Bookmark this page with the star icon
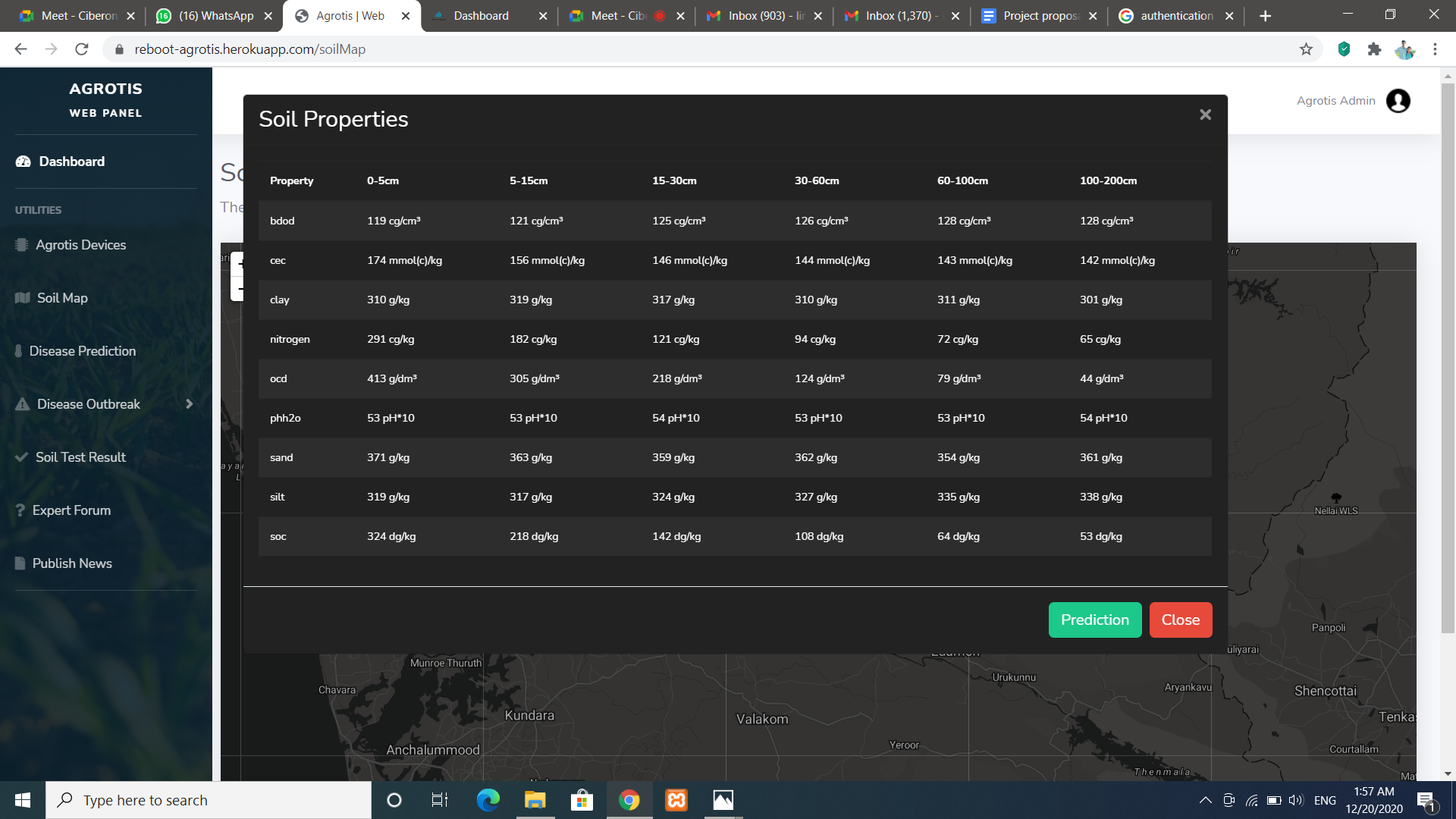The height and width of the screenshot is (819, 1456). point(1306,49)
